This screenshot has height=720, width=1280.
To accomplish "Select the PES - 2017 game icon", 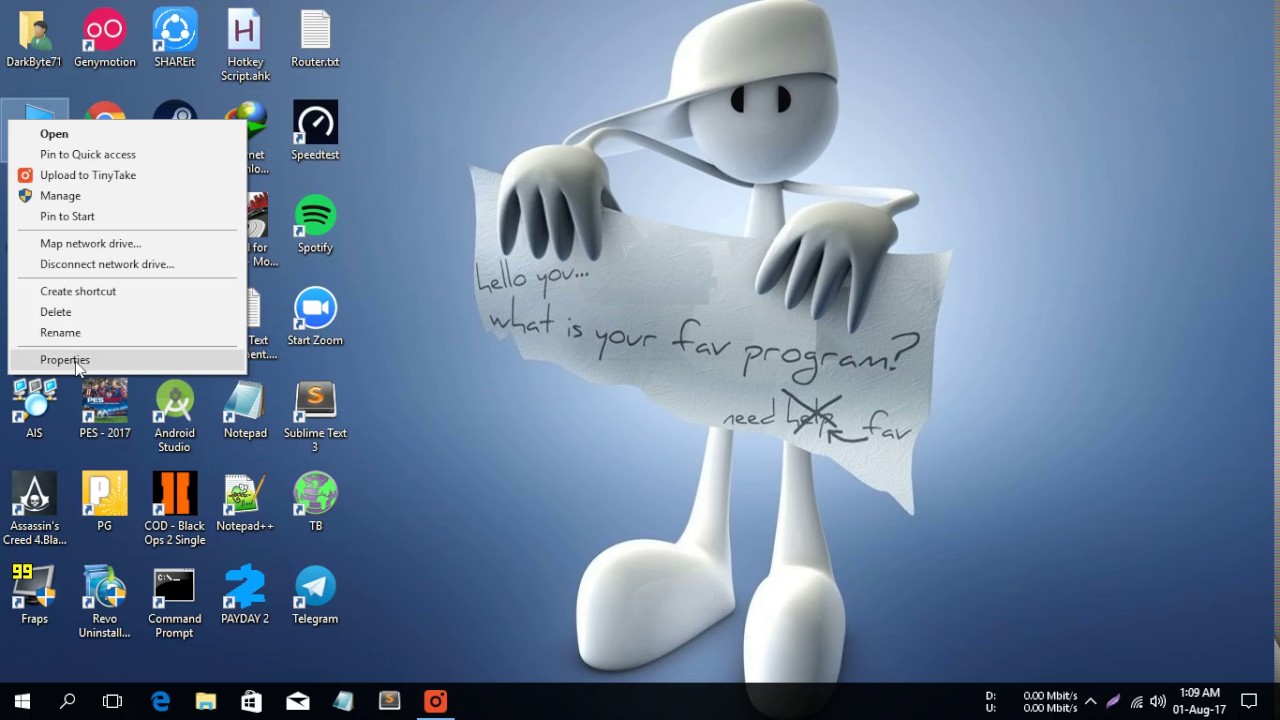I will coord(105,409).
